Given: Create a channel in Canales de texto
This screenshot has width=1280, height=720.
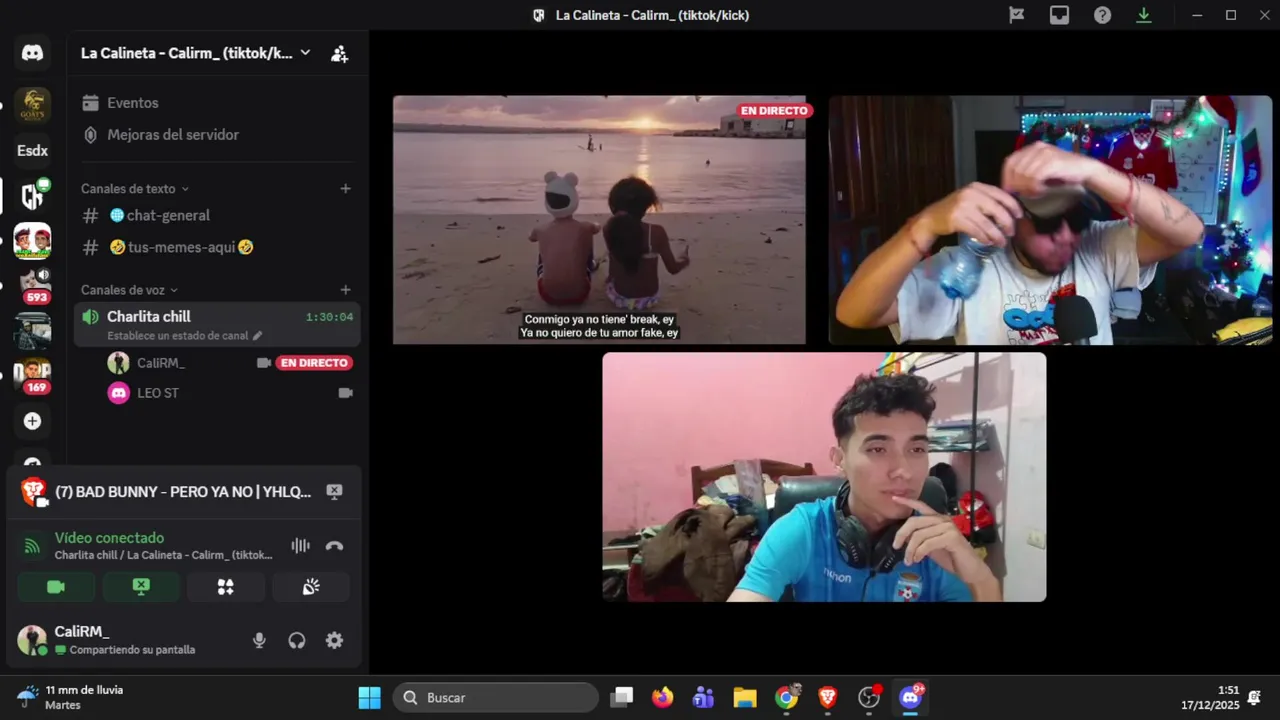Looking at the screenshot, I should tap(345, 189).
